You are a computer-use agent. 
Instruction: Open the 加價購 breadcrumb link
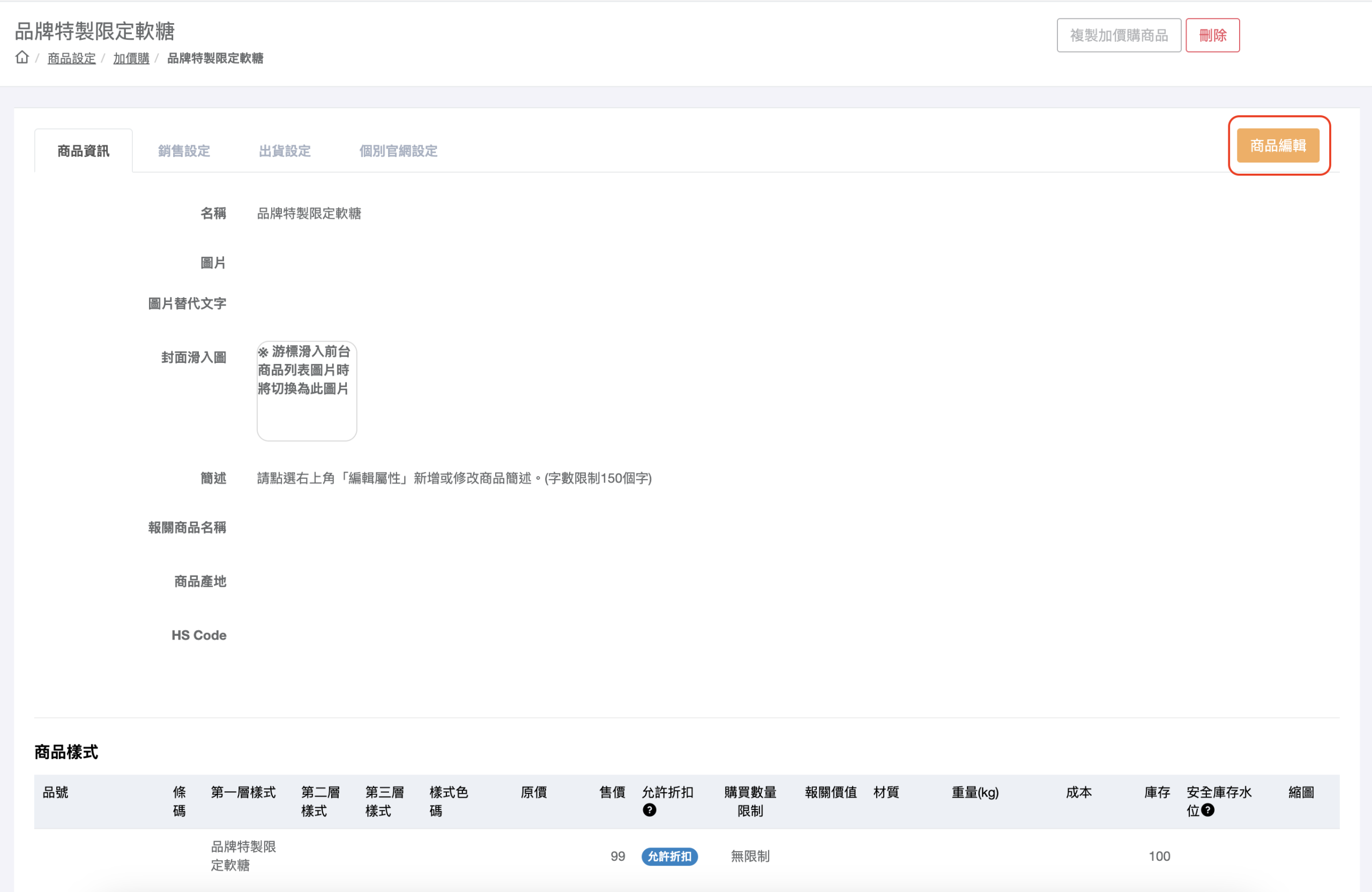(x=131, y=58)
